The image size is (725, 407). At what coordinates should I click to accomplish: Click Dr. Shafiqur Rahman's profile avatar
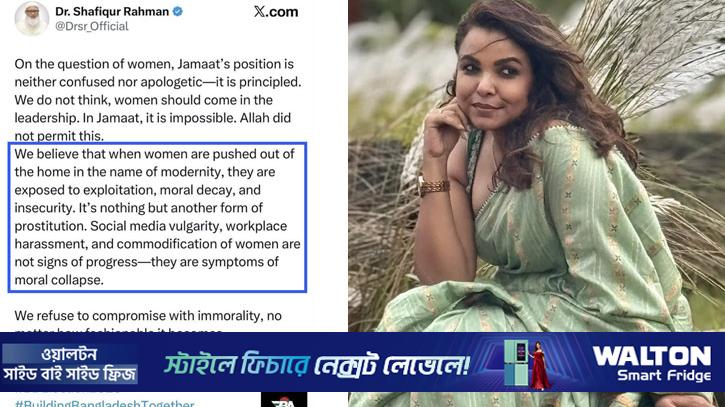pos(31,18)
